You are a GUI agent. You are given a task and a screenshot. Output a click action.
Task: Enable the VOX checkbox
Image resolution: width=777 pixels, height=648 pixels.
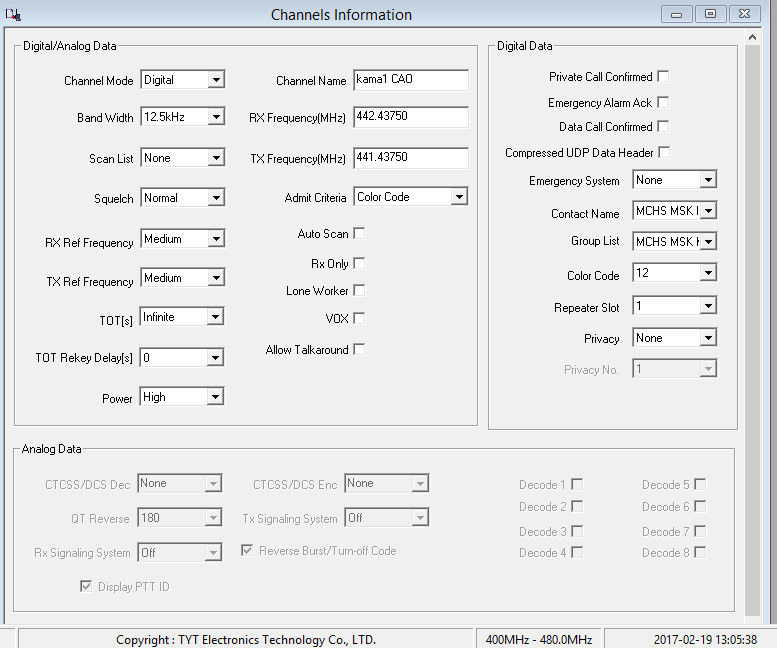359,318
